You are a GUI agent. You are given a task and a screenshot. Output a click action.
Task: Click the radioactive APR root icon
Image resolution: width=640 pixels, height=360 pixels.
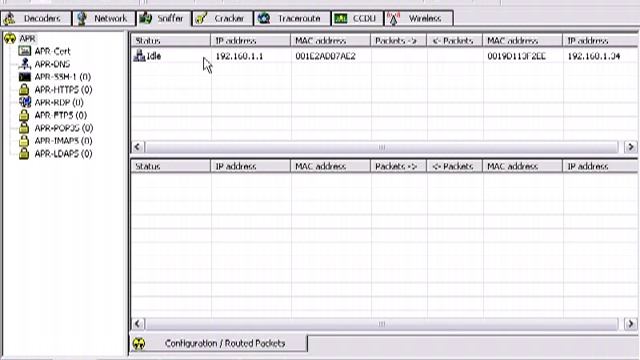coord(10,38)
